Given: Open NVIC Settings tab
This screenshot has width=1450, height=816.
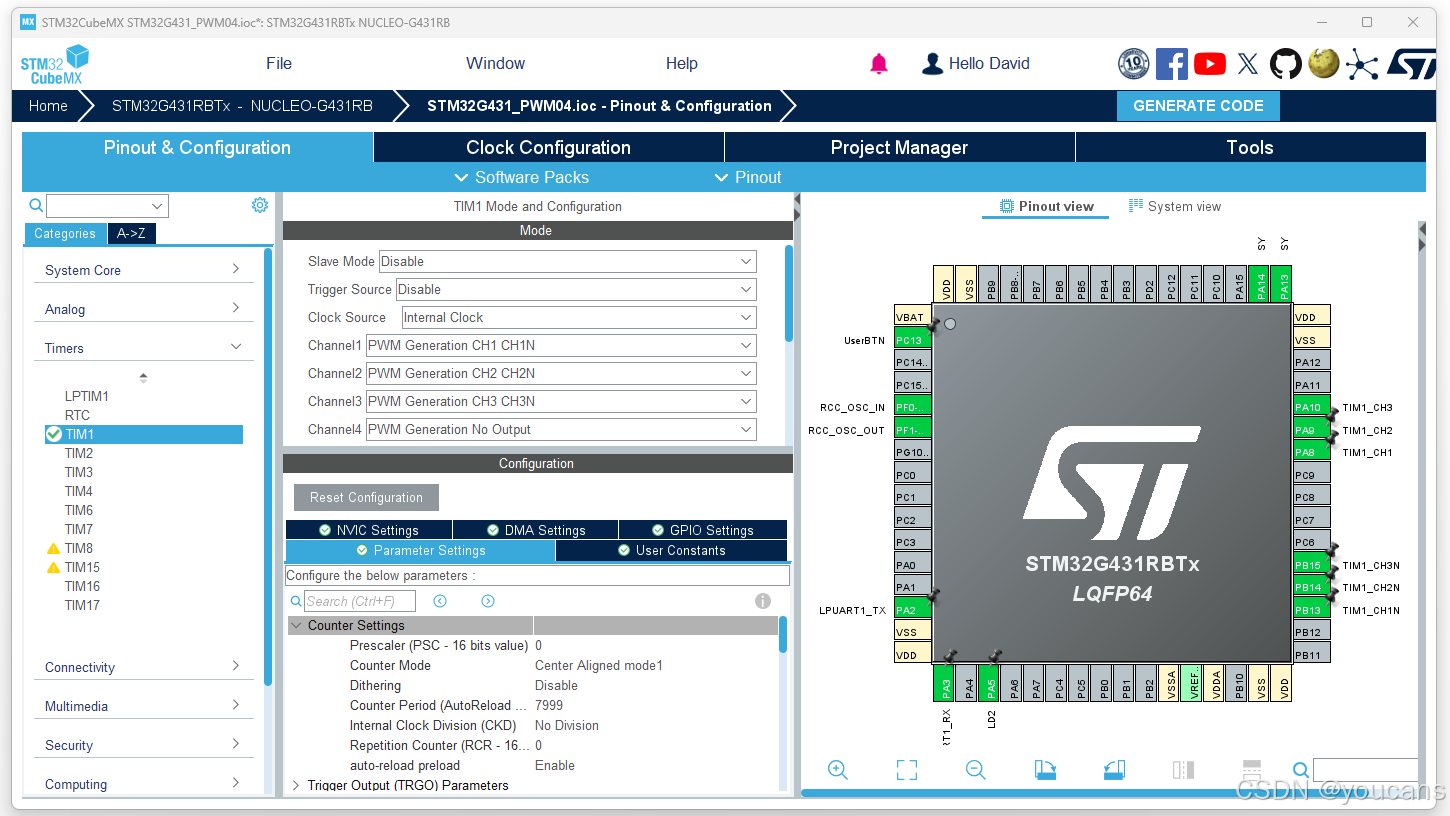Looking at the screenshot, I should 369,530.
